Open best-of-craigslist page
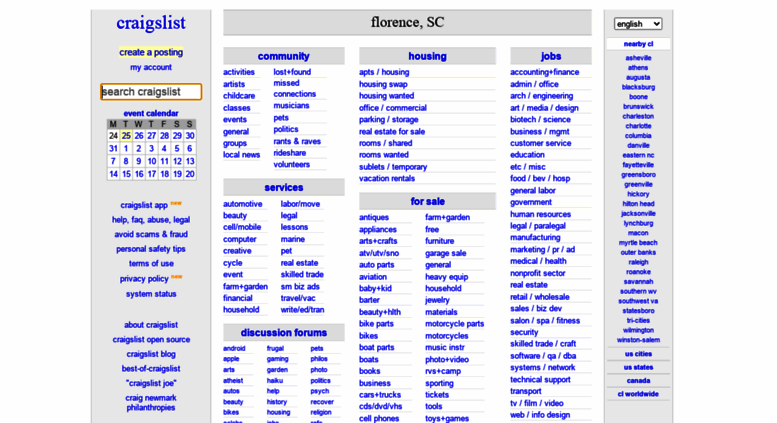The image size is (777, 423). [x=151, y=369]
